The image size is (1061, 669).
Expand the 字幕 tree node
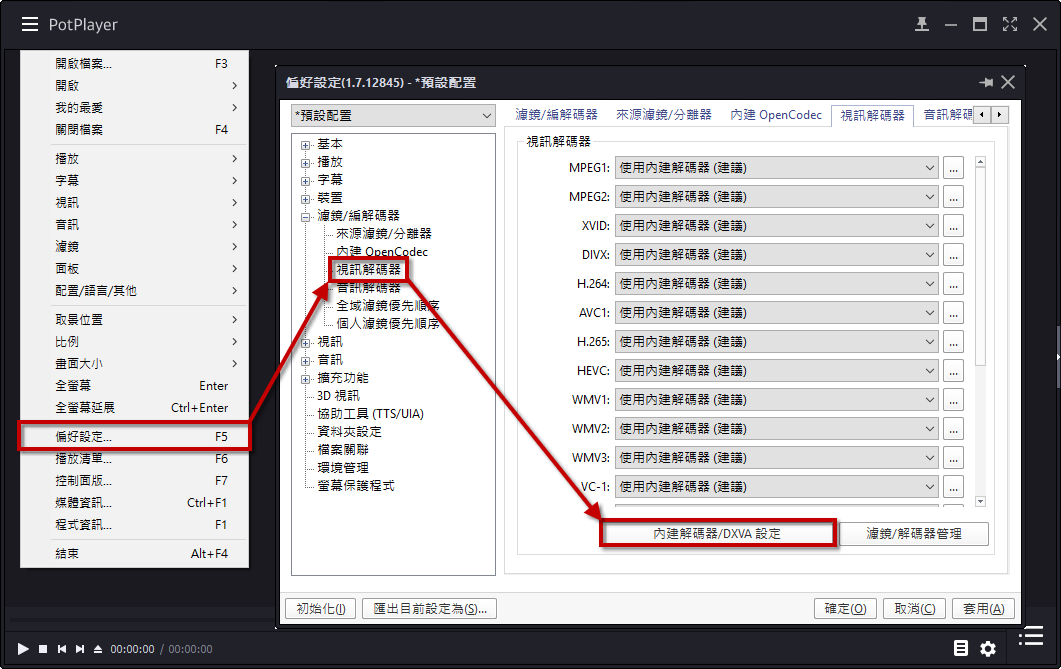coord(306,181)
